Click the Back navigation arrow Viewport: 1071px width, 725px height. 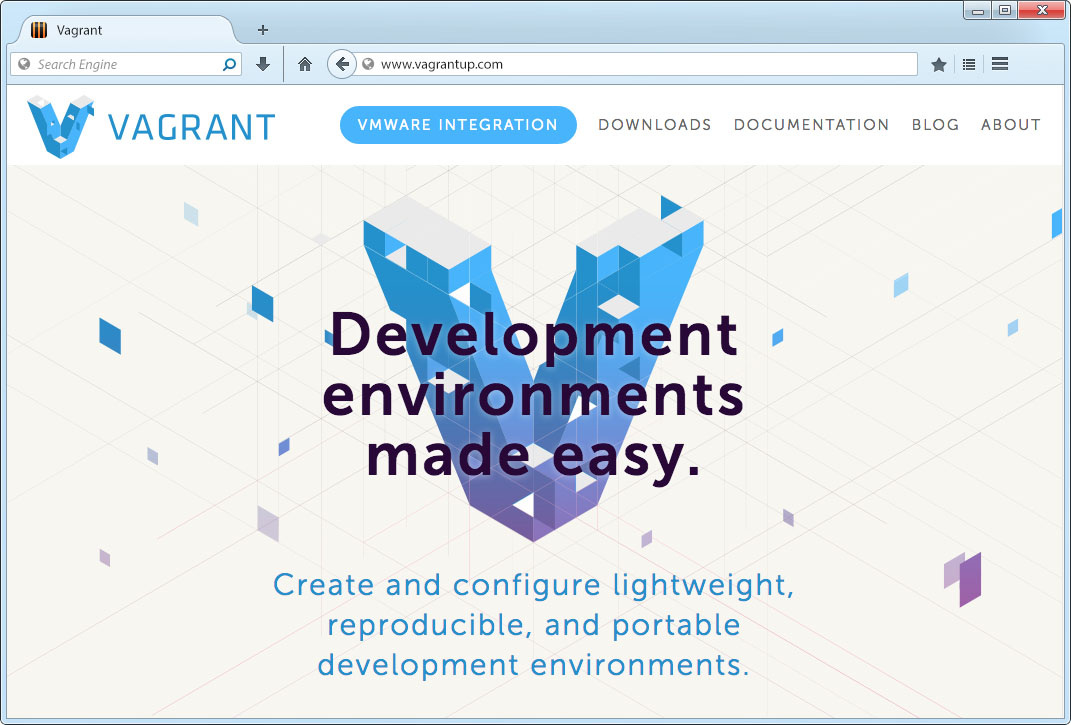[341, 63]
